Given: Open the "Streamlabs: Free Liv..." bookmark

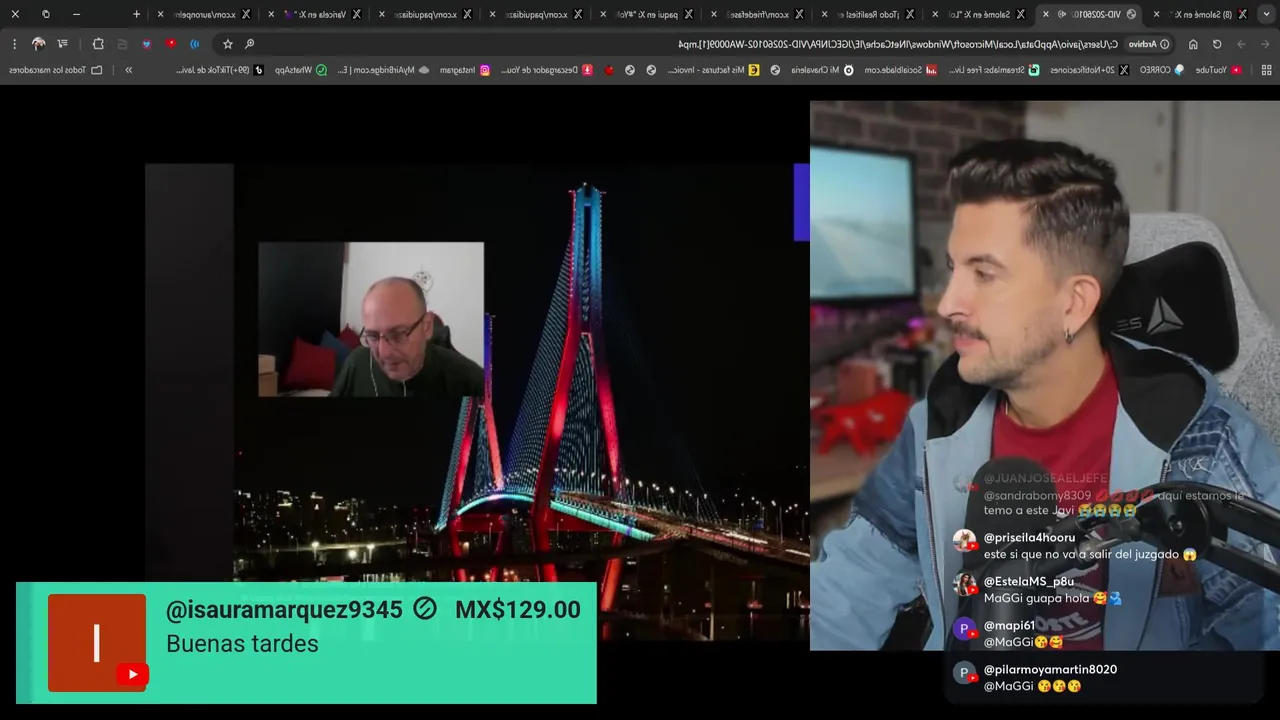Looking at the screenshot, I should [993, 70].
